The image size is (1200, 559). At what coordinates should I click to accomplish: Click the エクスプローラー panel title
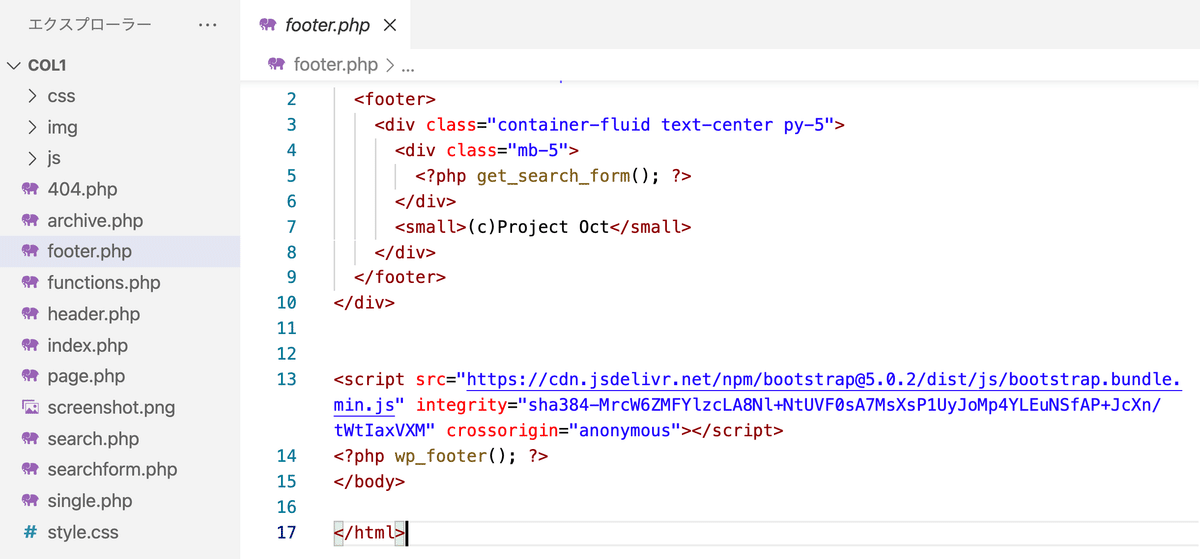click(x=90, y=25)
